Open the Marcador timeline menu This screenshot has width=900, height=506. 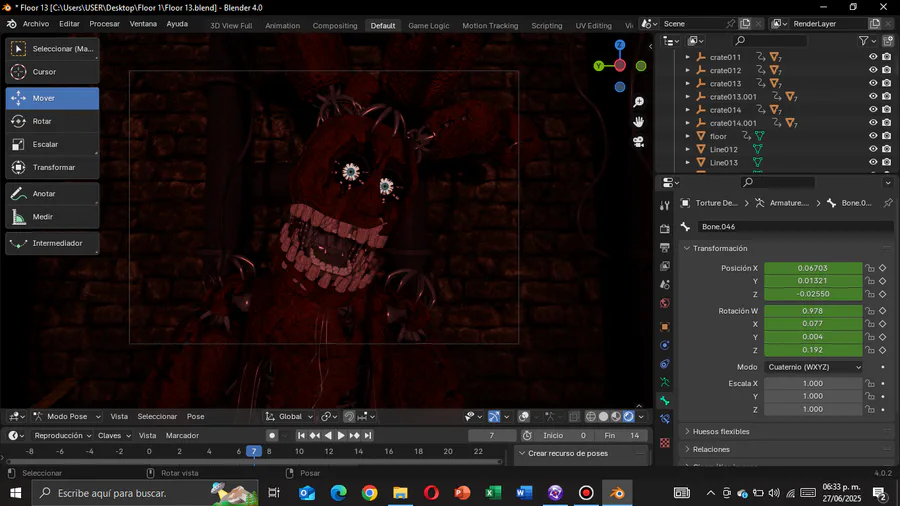click(x=183, y=435)
